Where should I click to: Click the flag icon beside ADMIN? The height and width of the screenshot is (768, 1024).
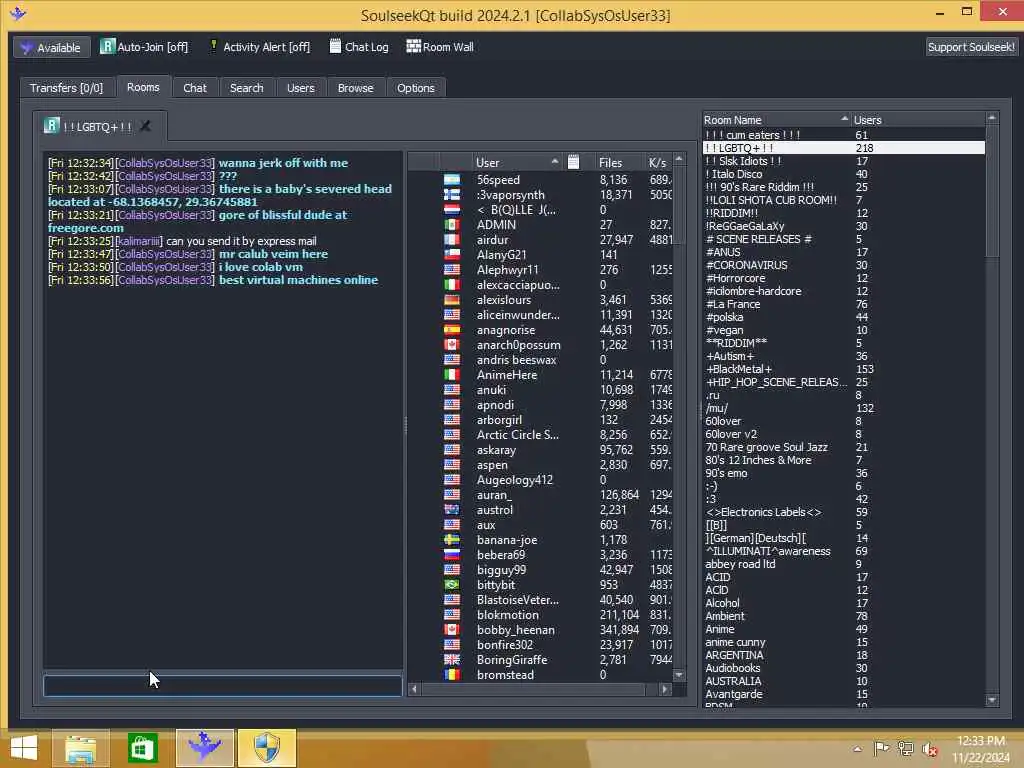pyautogui.click(x=452, y=225)
